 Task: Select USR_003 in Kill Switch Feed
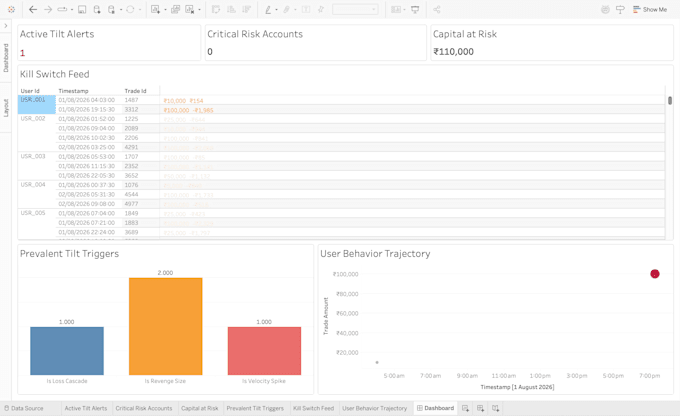point(37,166)
